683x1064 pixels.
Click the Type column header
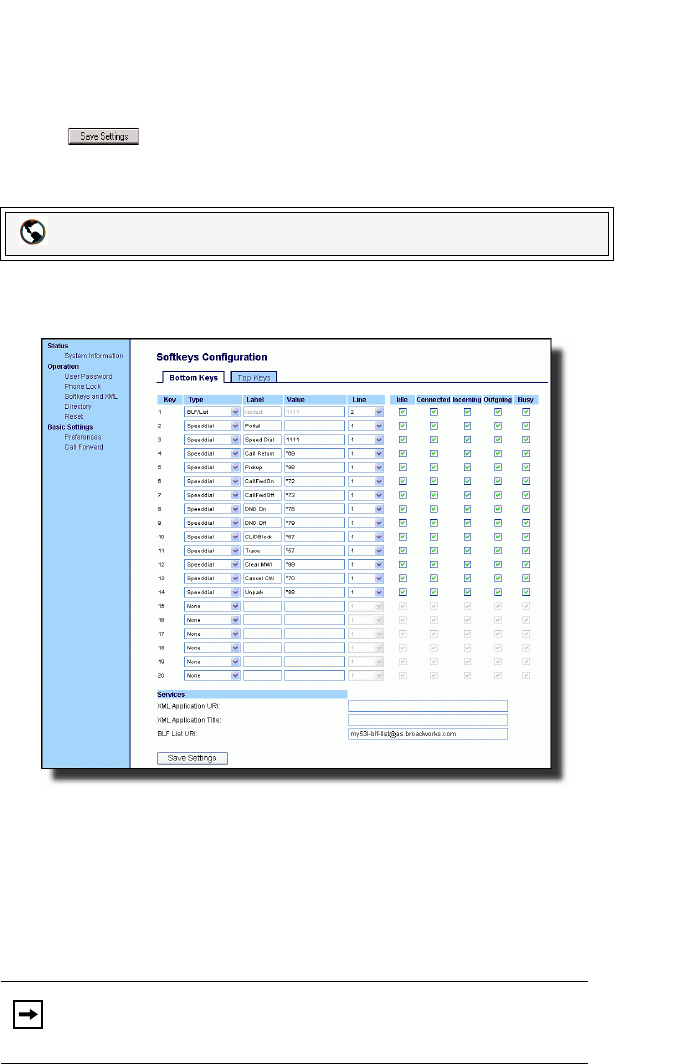(x=196, y=400)
